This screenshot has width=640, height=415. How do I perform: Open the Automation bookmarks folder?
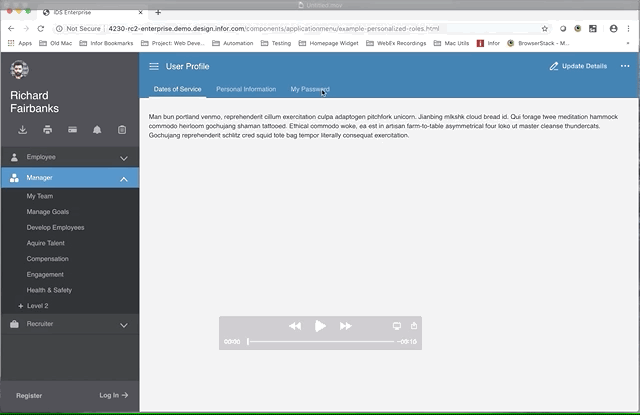pyautogui.click(x=233, y=43)
